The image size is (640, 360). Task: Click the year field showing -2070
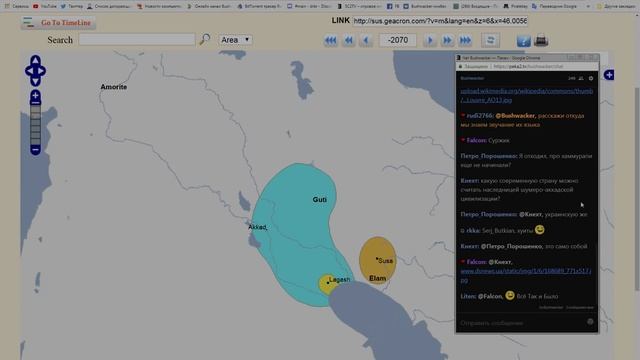click(x=398, y=40)
